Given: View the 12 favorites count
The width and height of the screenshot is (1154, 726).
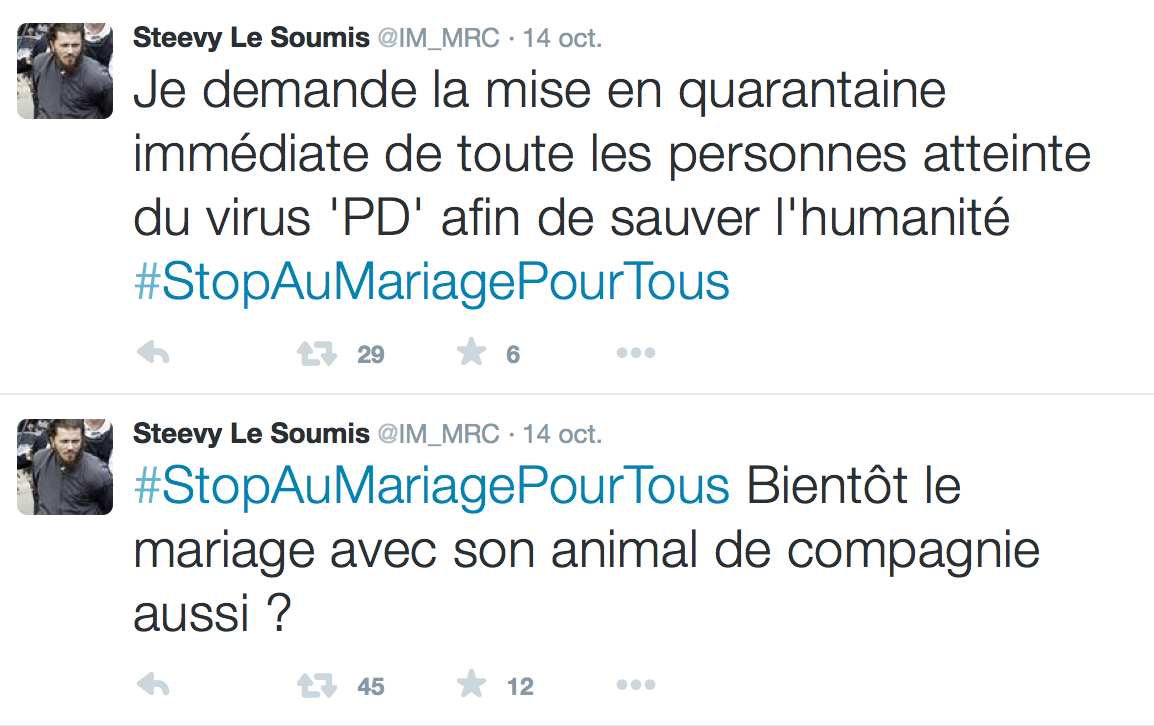Looking at the screenshot, I should [x=520, y=686].
